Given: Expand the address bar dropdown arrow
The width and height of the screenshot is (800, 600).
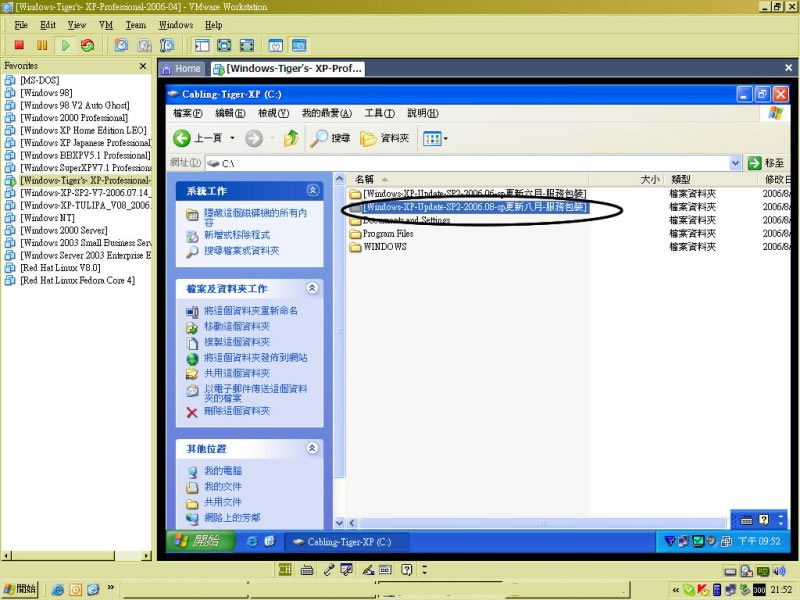Looking at the screenshot, I should tap(735, 163).
